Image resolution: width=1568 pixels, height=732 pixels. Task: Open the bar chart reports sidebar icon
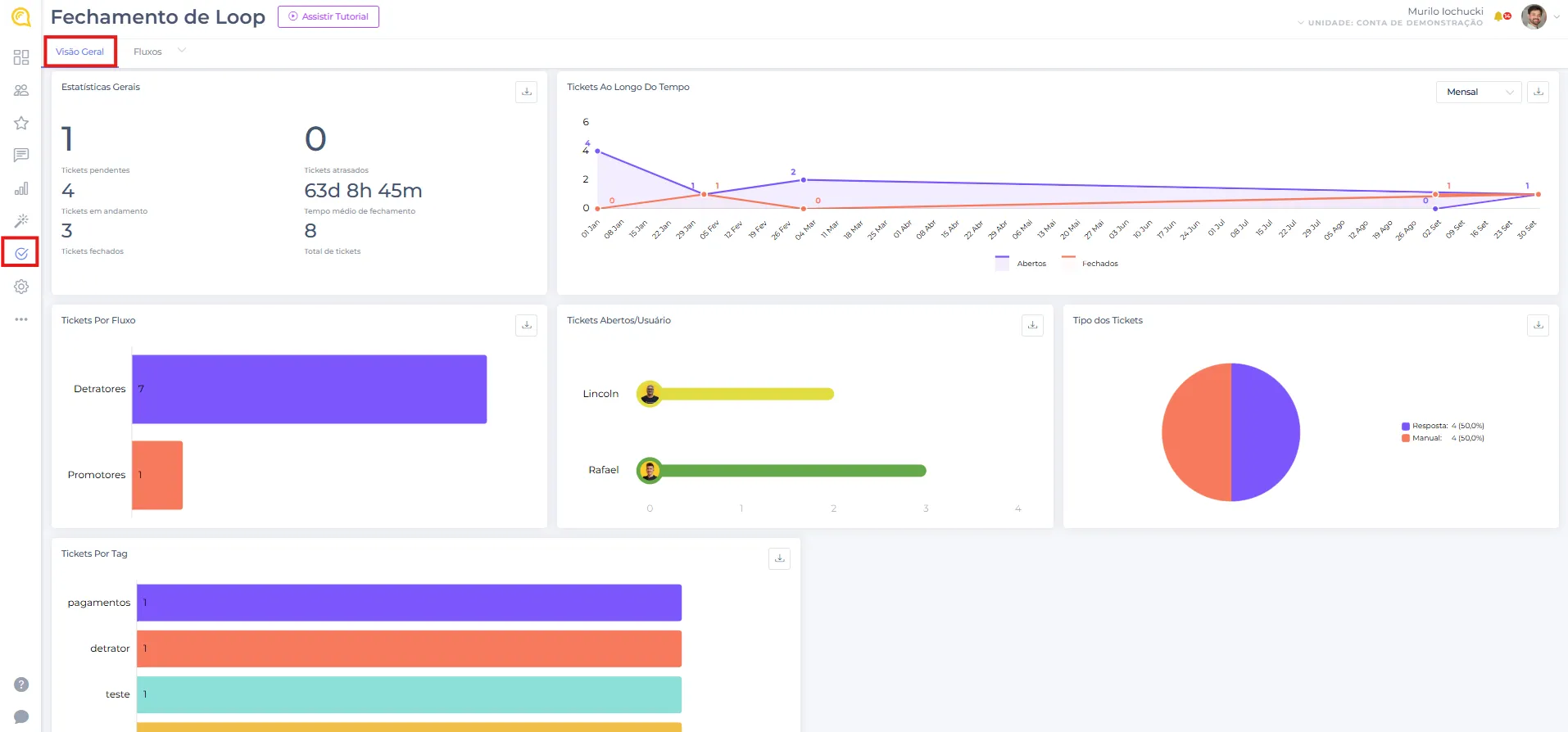point(21,188)
